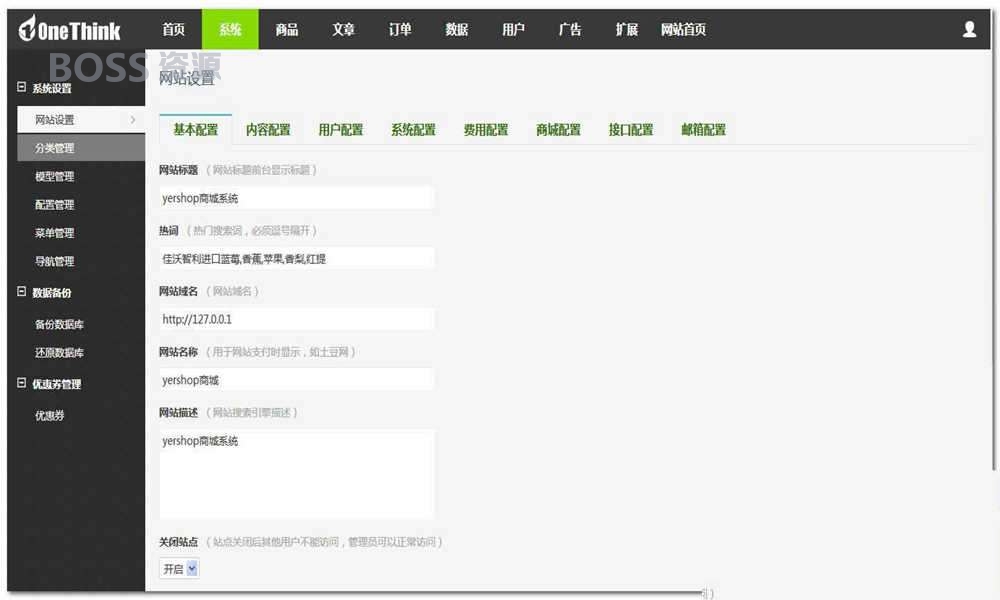Go to 首页 in top navigation
This screenshot has width=1000, height=600.
[x=173, y=29]
